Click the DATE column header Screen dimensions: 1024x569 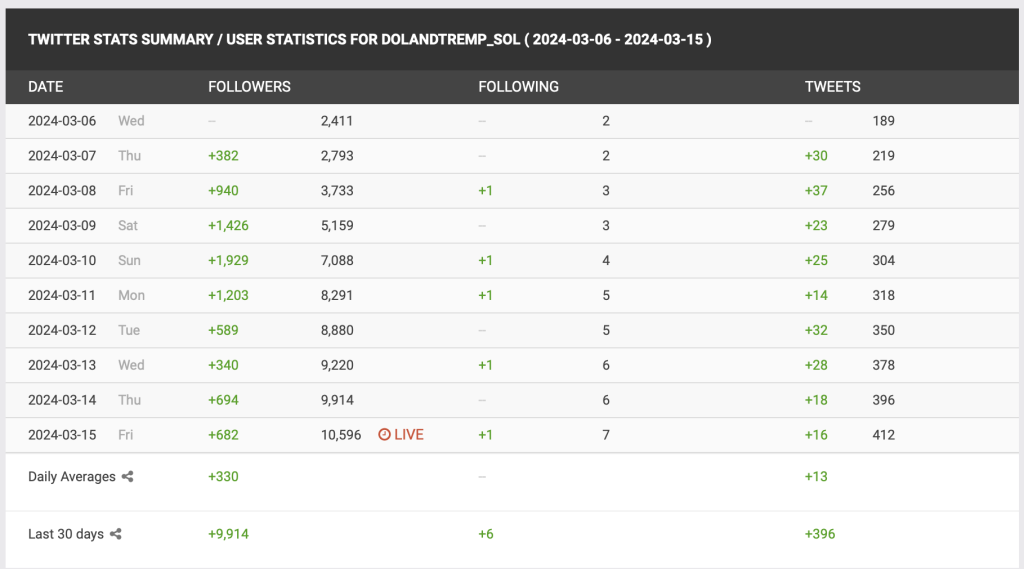tap(46, 87)
